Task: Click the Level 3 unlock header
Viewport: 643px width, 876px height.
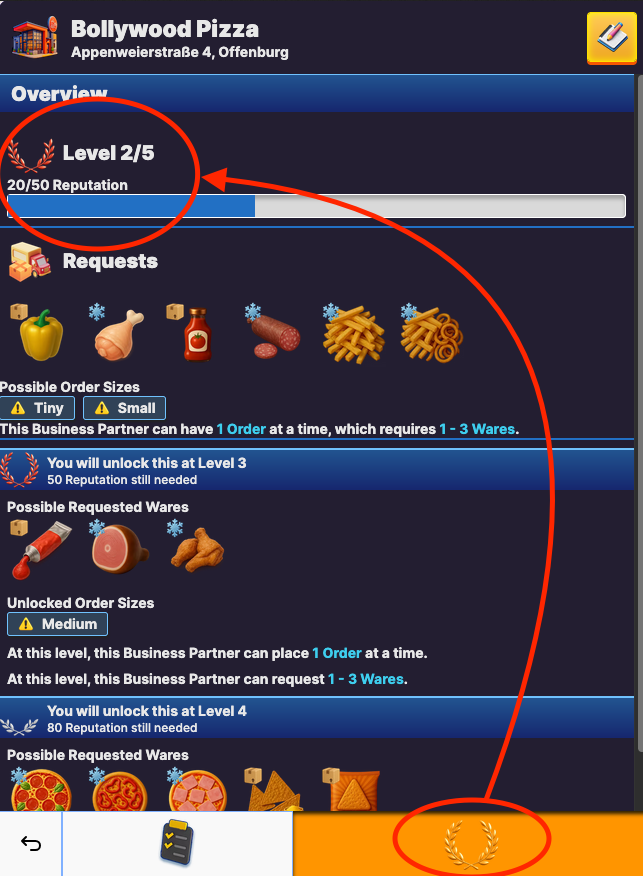Action: [317, 470]
